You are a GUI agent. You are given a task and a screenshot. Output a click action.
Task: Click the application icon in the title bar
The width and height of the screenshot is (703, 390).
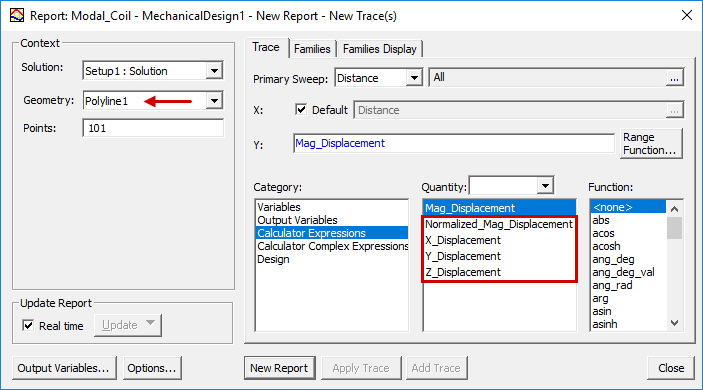pos(17,16)
